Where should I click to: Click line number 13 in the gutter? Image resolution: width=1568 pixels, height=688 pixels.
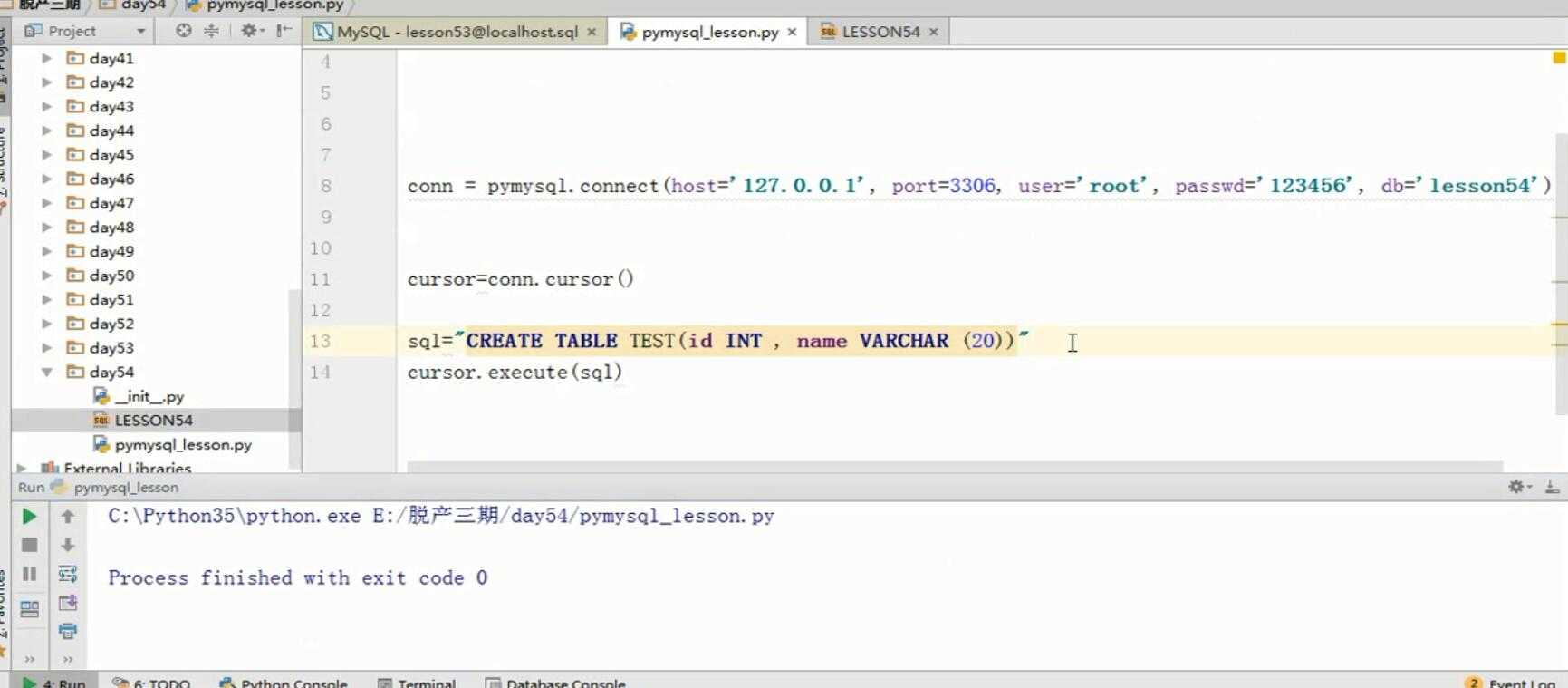click(x=321, y=341)
